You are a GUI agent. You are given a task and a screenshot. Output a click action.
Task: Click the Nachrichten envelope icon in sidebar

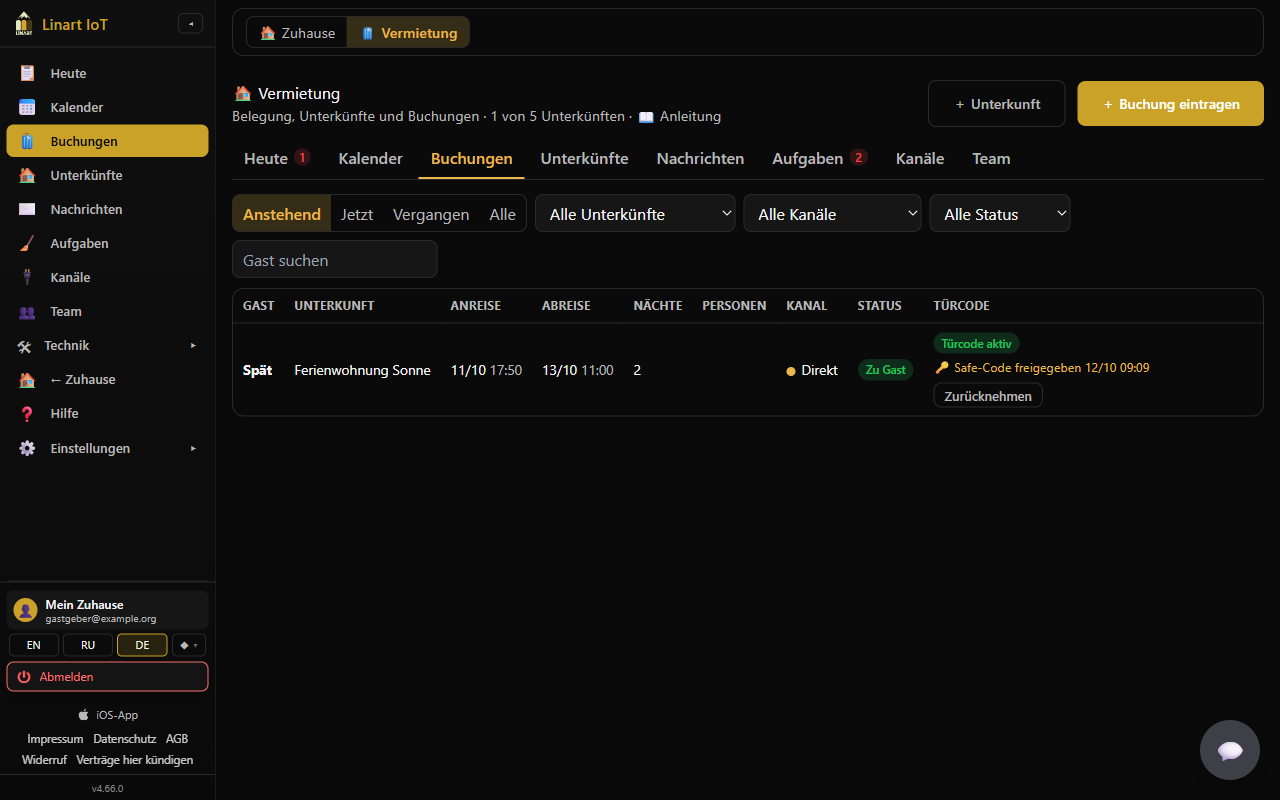coord(27,209)
